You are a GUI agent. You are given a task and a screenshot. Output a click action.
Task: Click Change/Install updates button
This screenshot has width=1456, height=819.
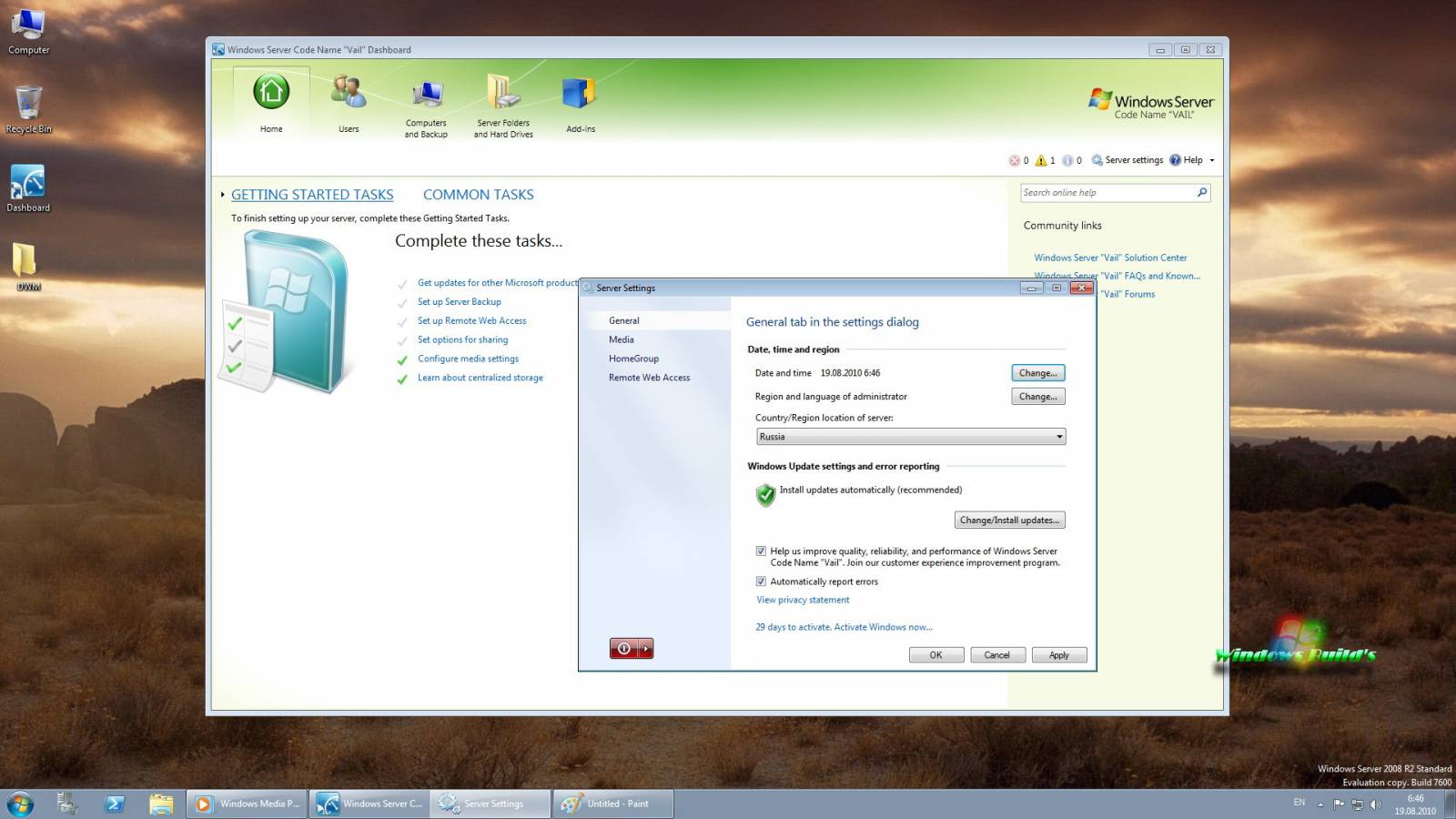click(x=1009, y=521)
